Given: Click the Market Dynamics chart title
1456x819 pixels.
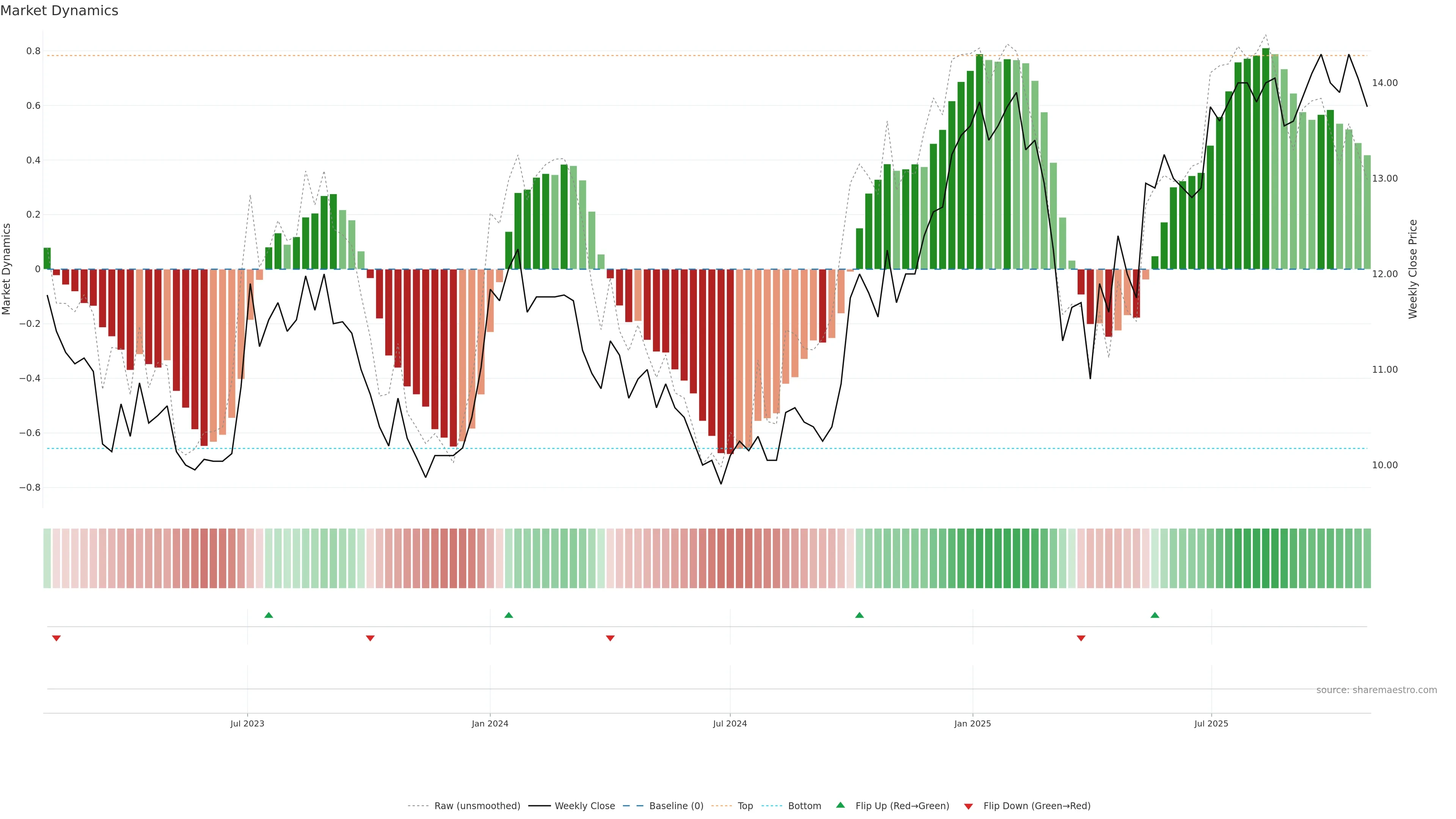Looking at the screenshot, I should [60, 11].
